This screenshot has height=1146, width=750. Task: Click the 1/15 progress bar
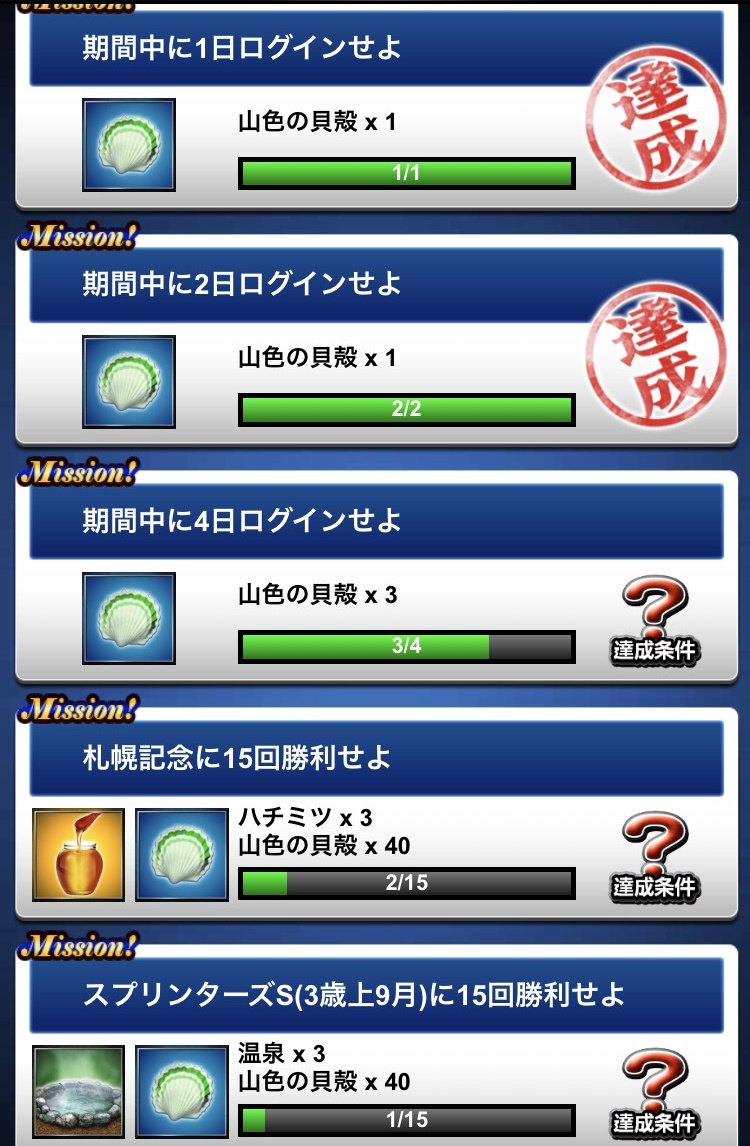[x=406, y=1120]
